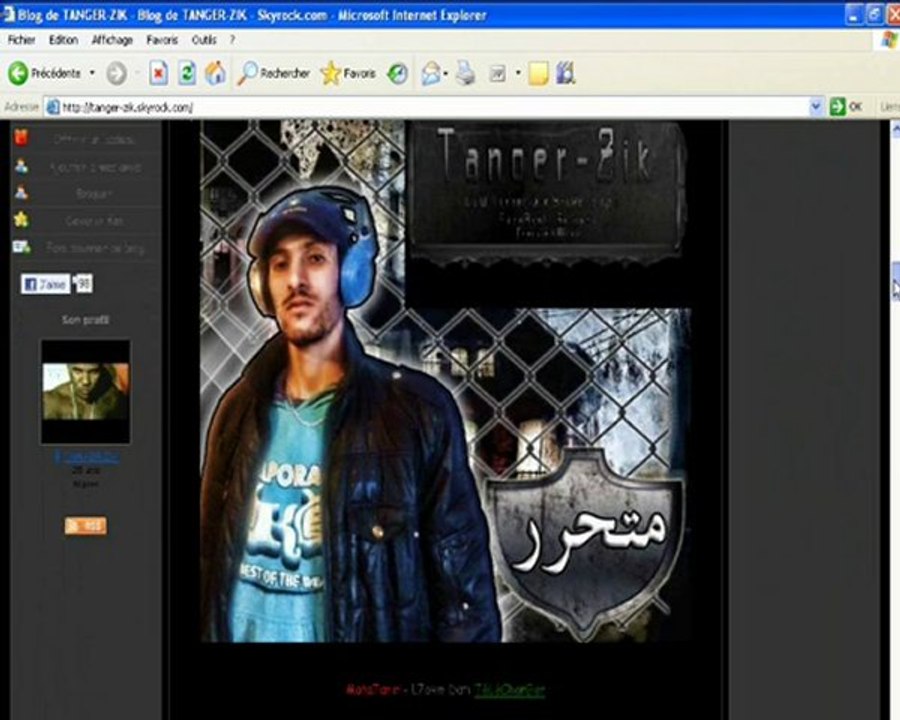The width and height of the screenshot is (900, 720).
Task: Click the gift link text in sidebar
Action: tap(94, 140)
